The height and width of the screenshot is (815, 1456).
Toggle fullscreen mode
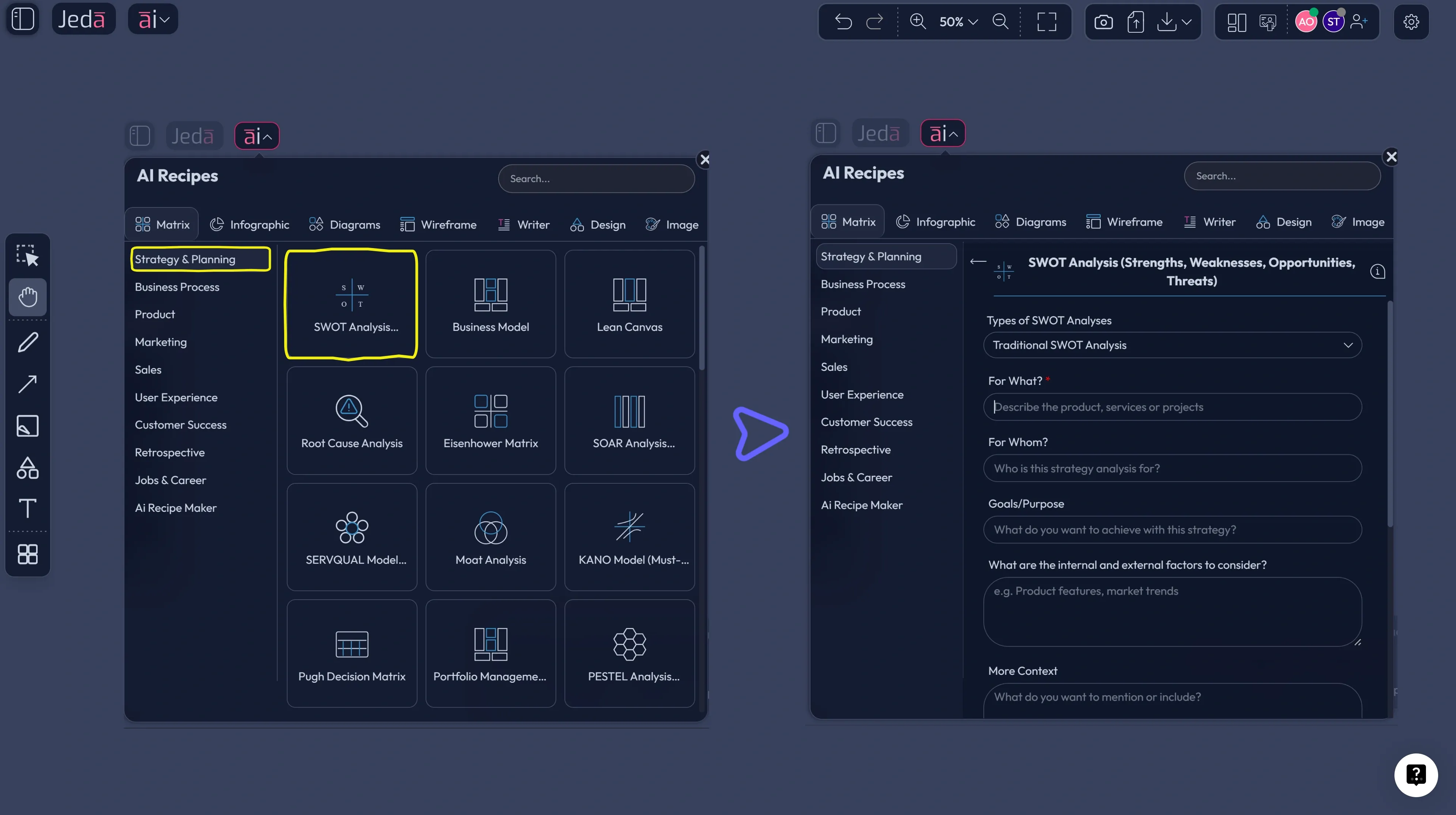click(x=1047, y=22)
